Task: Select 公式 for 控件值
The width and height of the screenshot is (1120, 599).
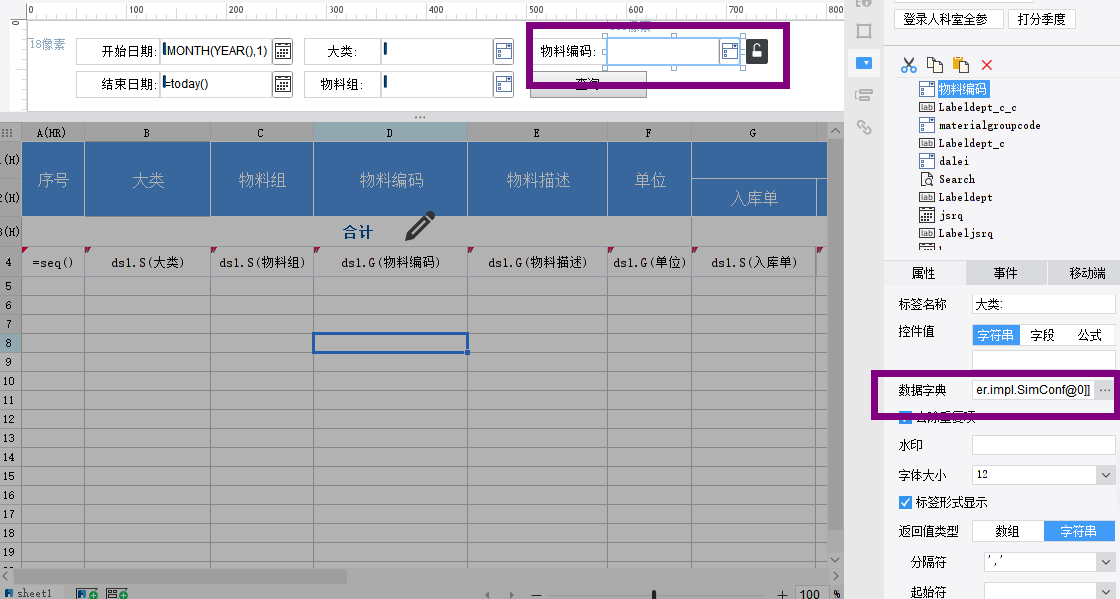Action: click(1089, 335)
